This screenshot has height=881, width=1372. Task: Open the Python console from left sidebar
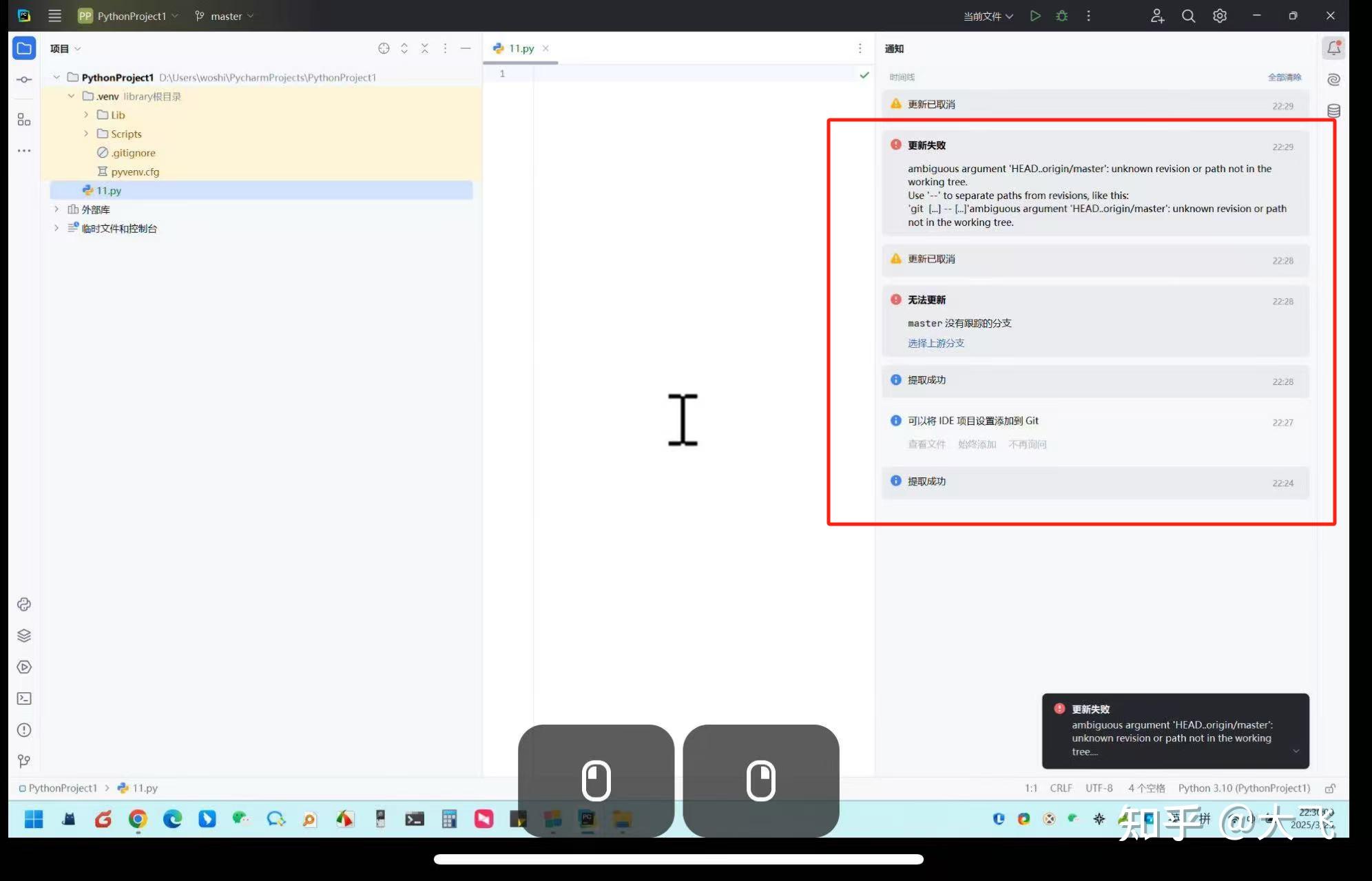(24, 604)
